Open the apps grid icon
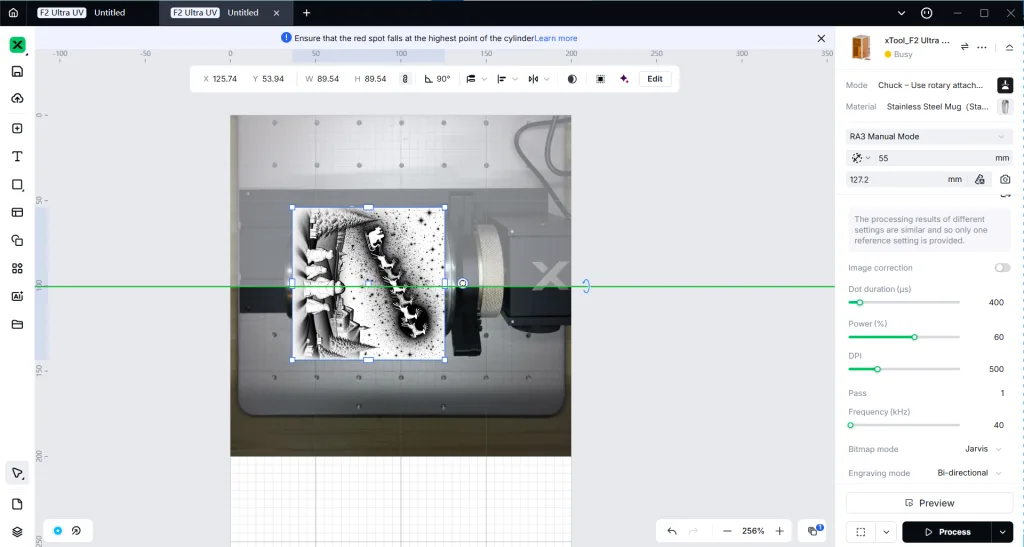The image size is (1024, 547). 18,268
